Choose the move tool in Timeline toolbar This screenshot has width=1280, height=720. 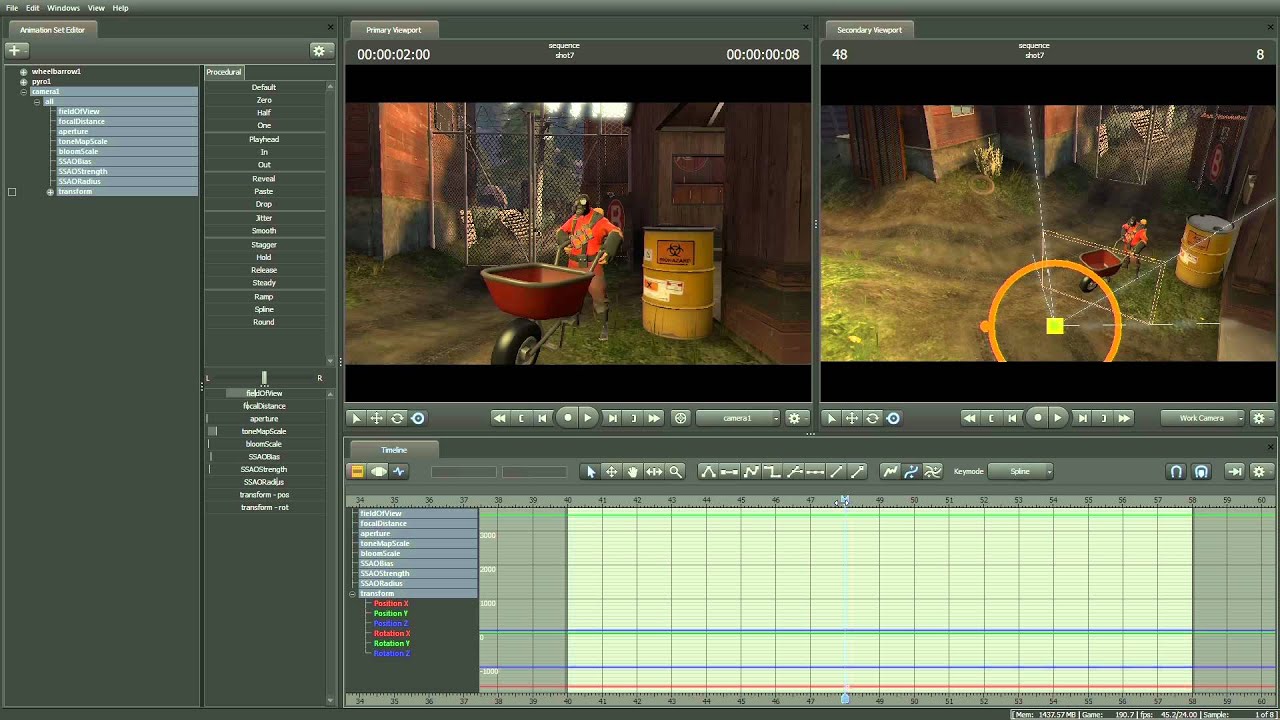611,472
